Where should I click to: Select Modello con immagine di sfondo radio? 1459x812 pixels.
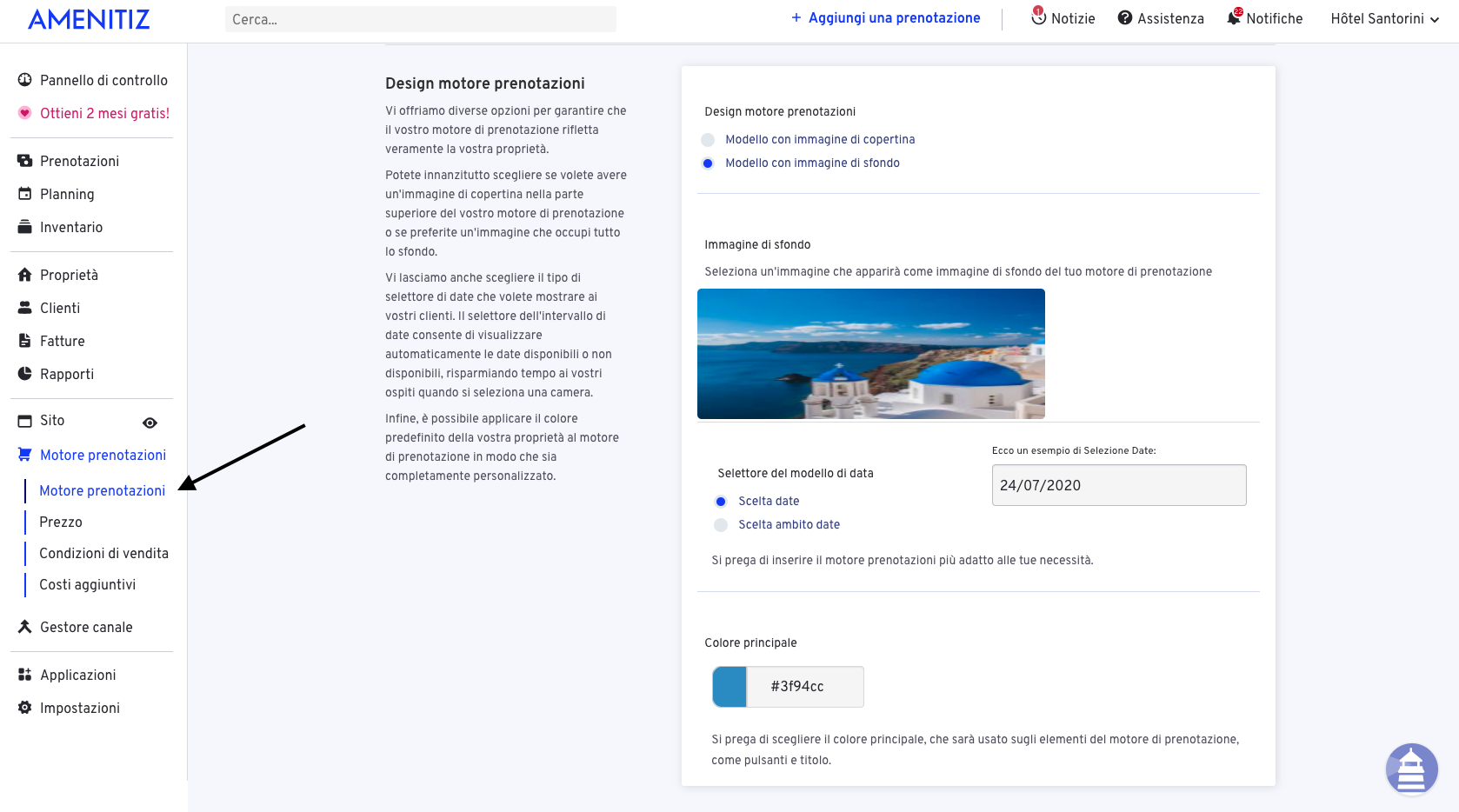708,163
